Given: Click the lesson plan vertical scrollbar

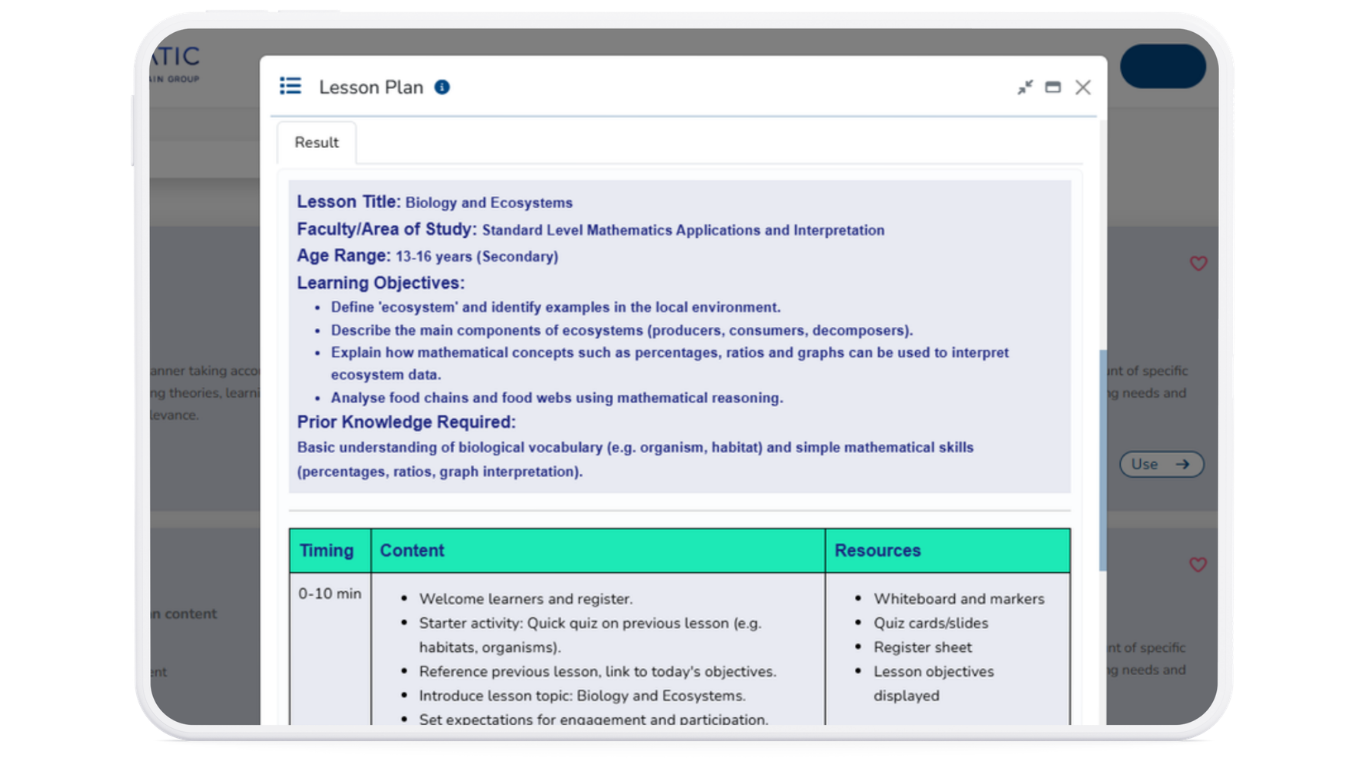Looking at the screenshot, I should [1102, 460].
